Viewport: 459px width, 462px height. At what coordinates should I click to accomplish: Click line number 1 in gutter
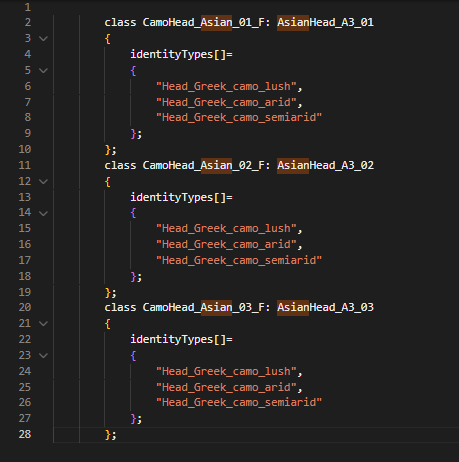tap(28, 7)
